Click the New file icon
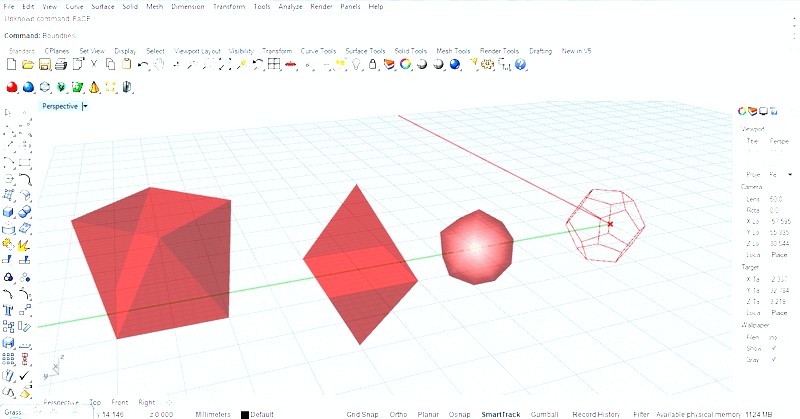 [11, 64]
